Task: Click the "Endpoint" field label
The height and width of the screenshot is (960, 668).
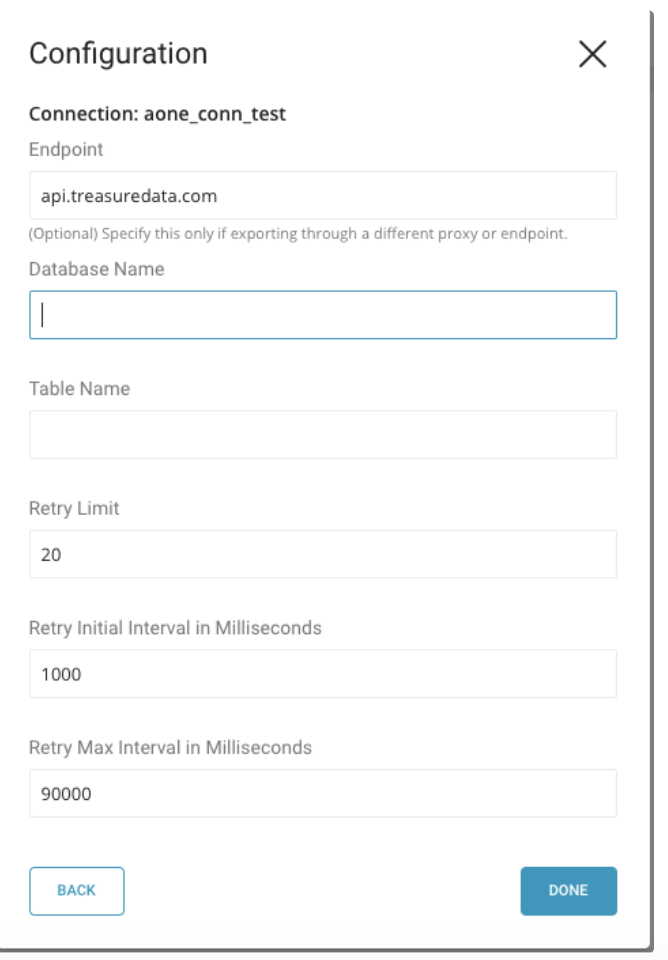Action: pyautogui.click(x=66, y=149)
